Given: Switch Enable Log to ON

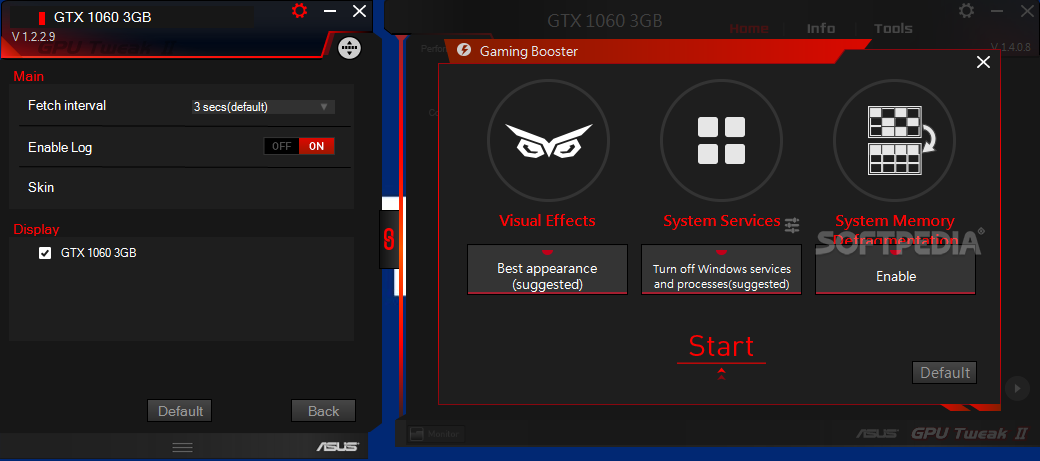Looking at the screenshot, I should [x=317, y=147].
